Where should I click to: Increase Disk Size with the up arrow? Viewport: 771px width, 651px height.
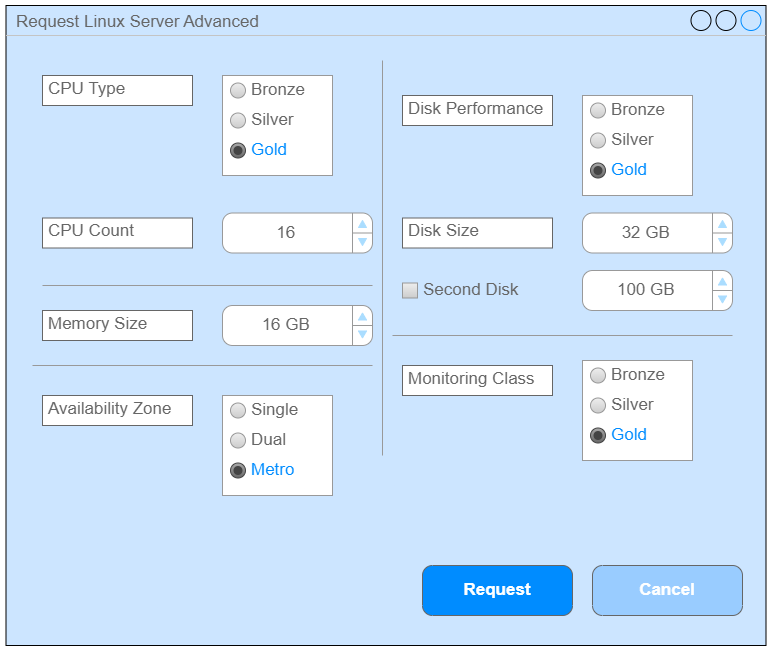click(722, 223)
